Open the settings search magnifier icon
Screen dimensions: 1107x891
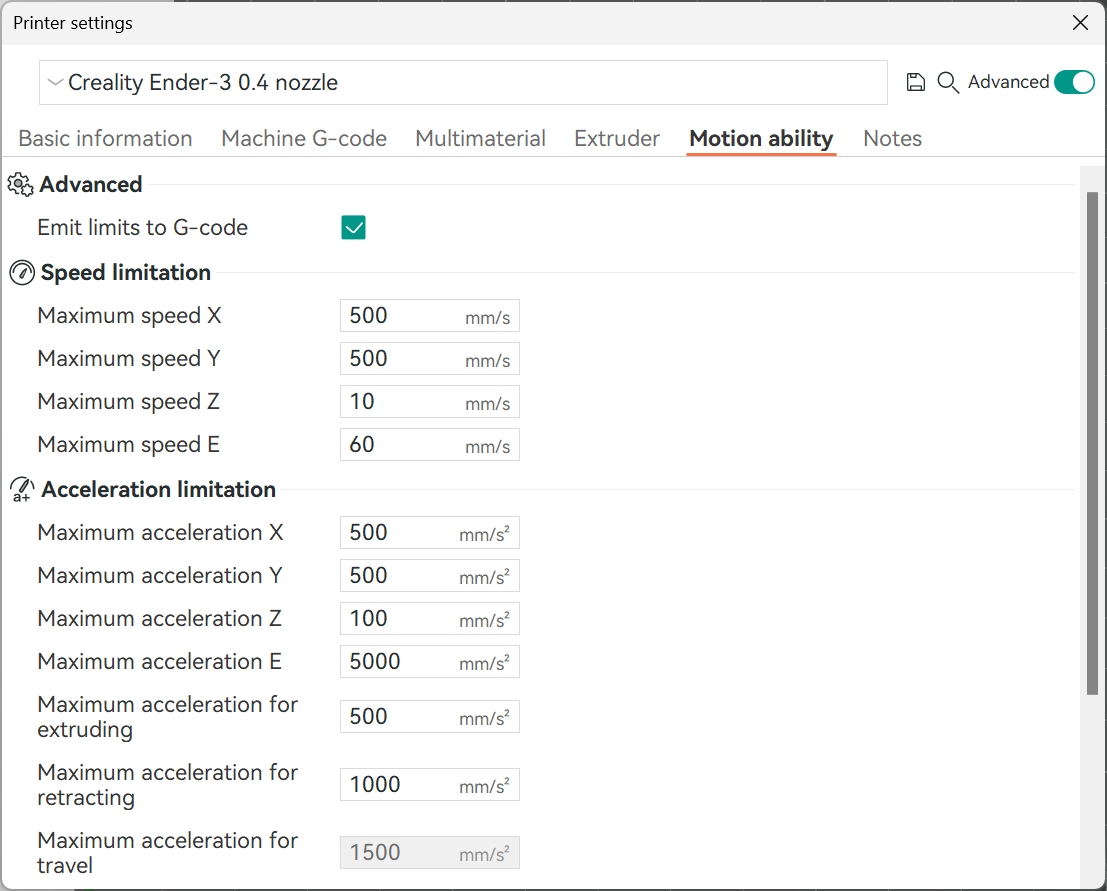point(947,83)
